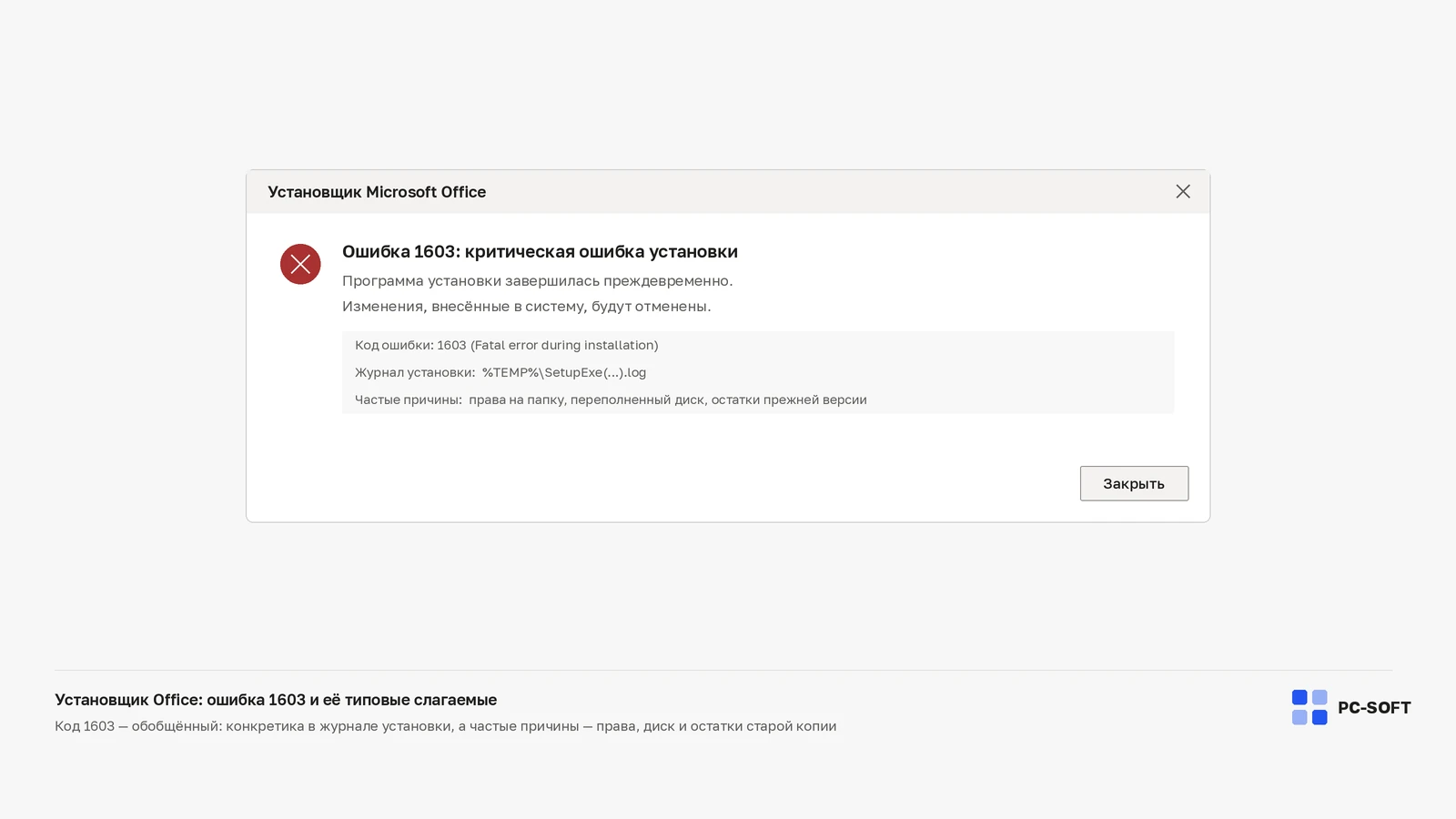Viewport: 1456px width, 819px height.
Task: Click the subtitle starting 'Код 1603 — обобщённый'
Action: (x=445, y=726)
